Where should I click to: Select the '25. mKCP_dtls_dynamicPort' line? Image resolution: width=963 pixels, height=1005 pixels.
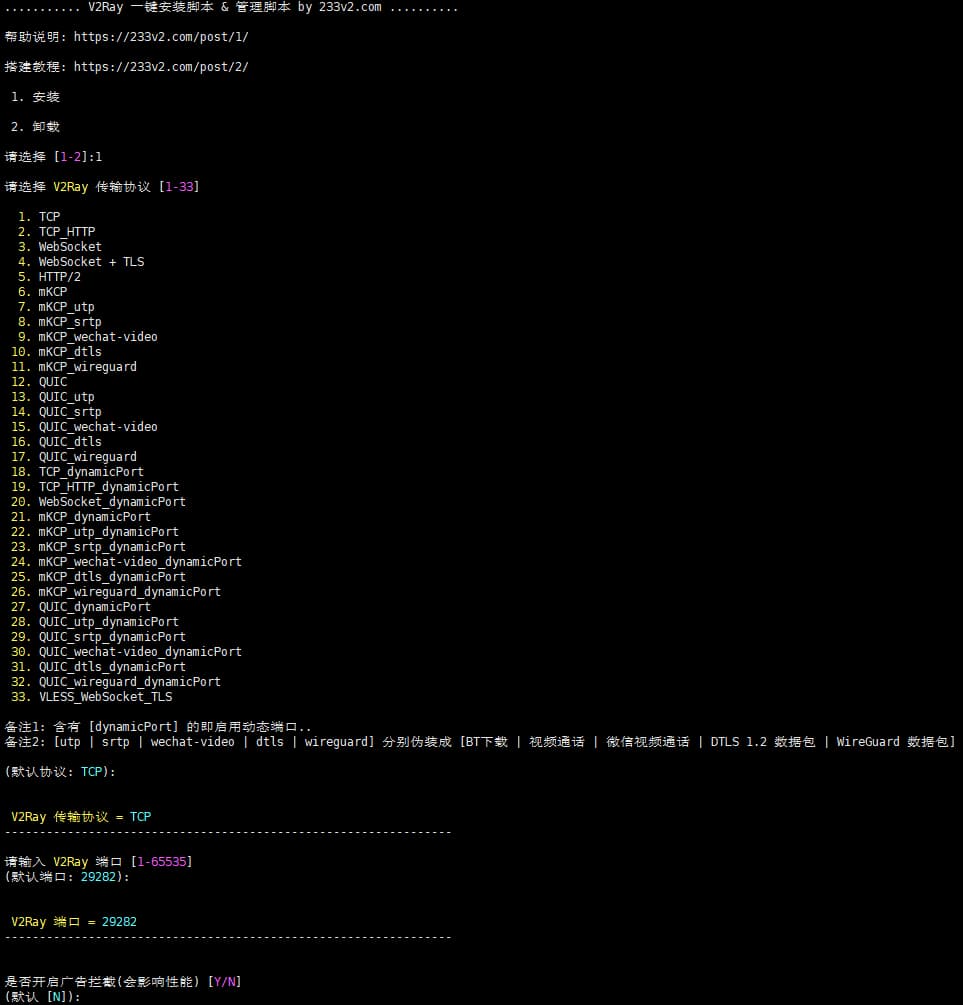click(99, 577)
